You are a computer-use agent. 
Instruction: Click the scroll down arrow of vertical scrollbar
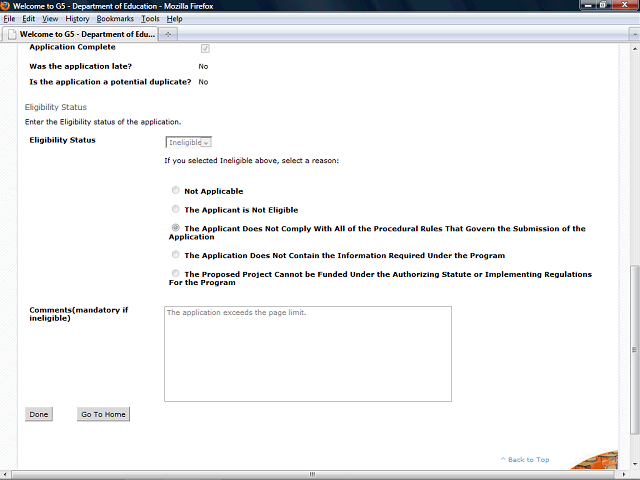634,464
